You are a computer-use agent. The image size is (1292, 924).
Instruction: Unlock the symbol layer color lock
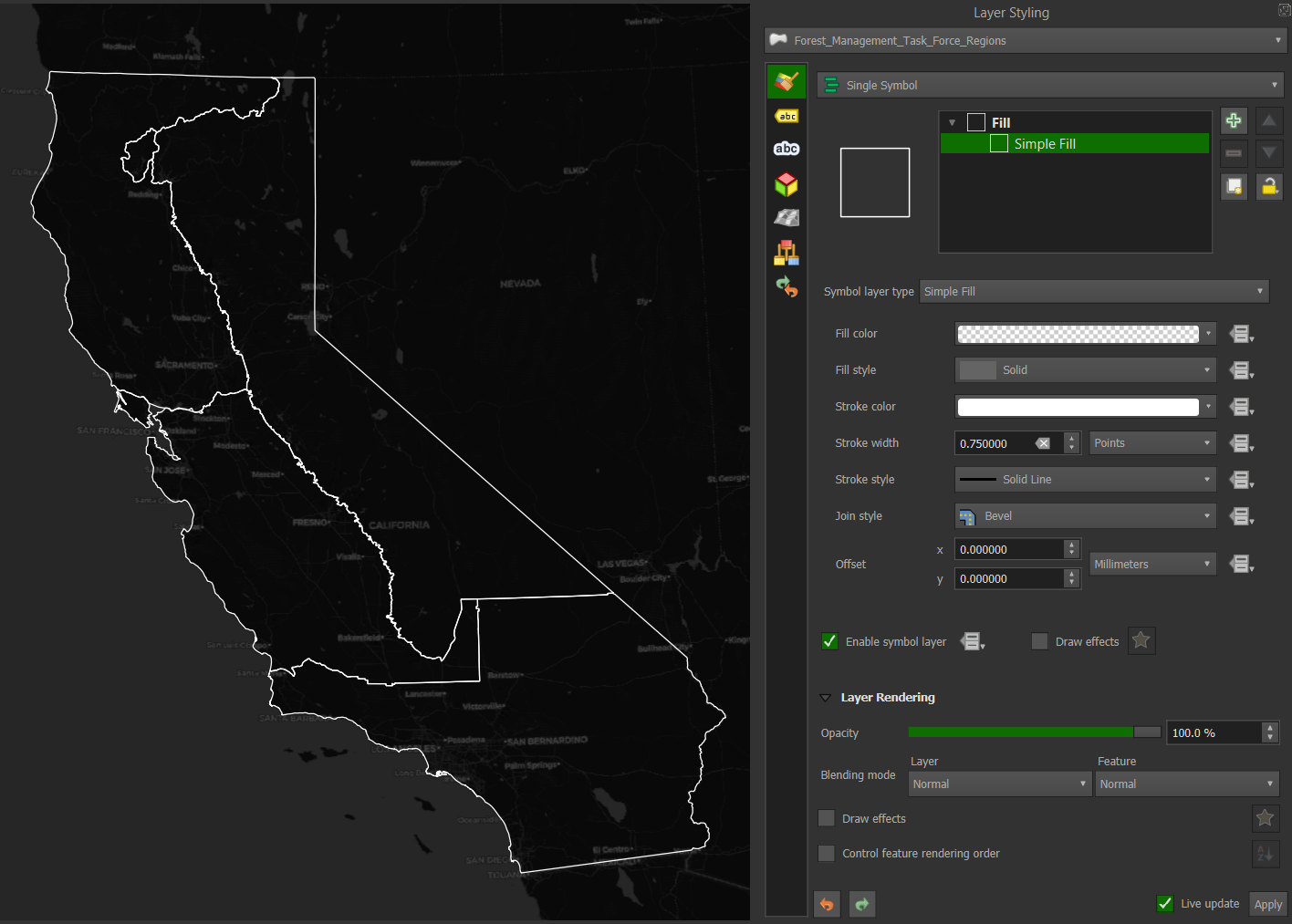(x=1269, y=186)
